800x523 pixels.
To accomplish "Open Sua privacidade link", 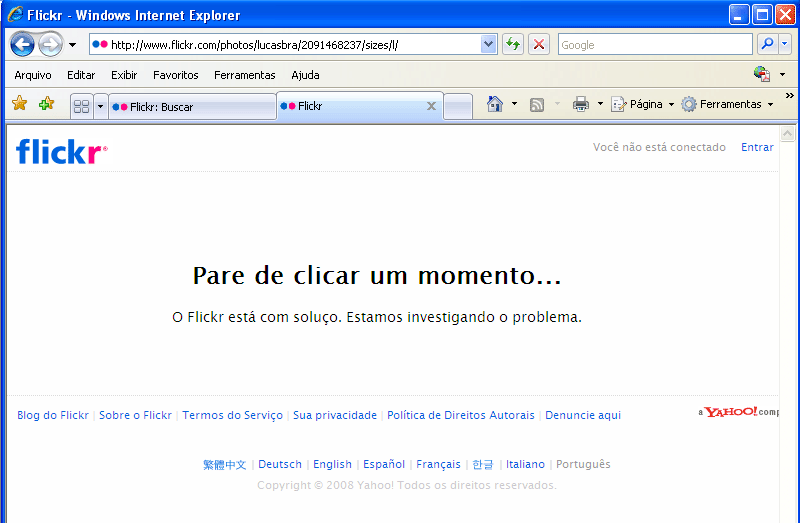I will point(335,415).
